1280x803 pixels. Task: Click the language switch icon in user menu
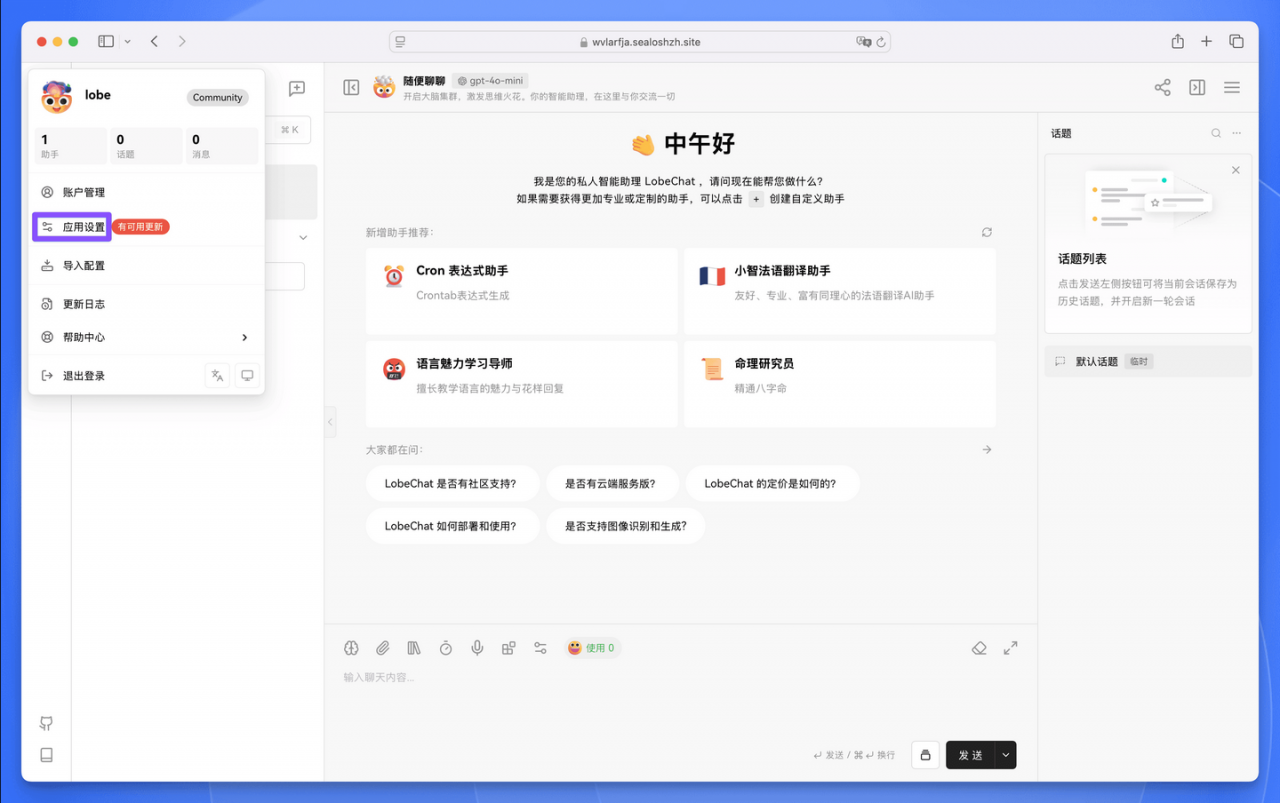pos(217,376)
